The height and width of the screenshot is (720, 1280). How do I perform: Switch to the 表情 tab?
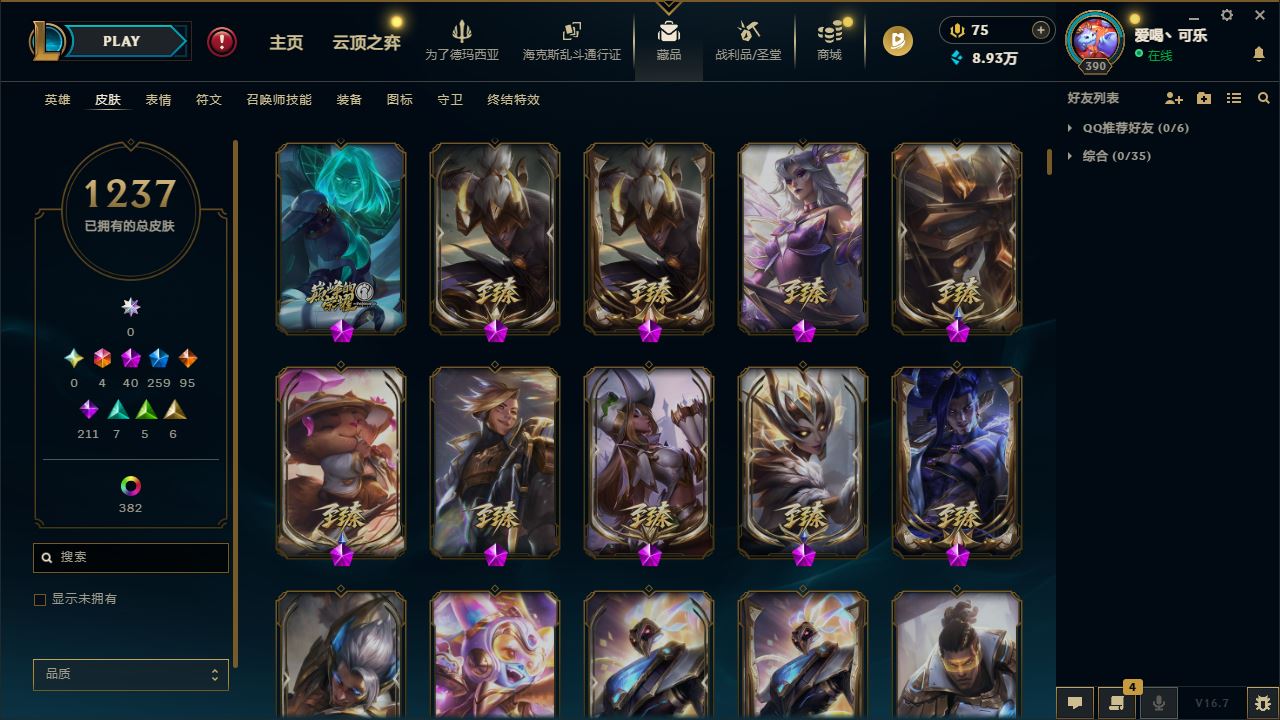[158, 100]
